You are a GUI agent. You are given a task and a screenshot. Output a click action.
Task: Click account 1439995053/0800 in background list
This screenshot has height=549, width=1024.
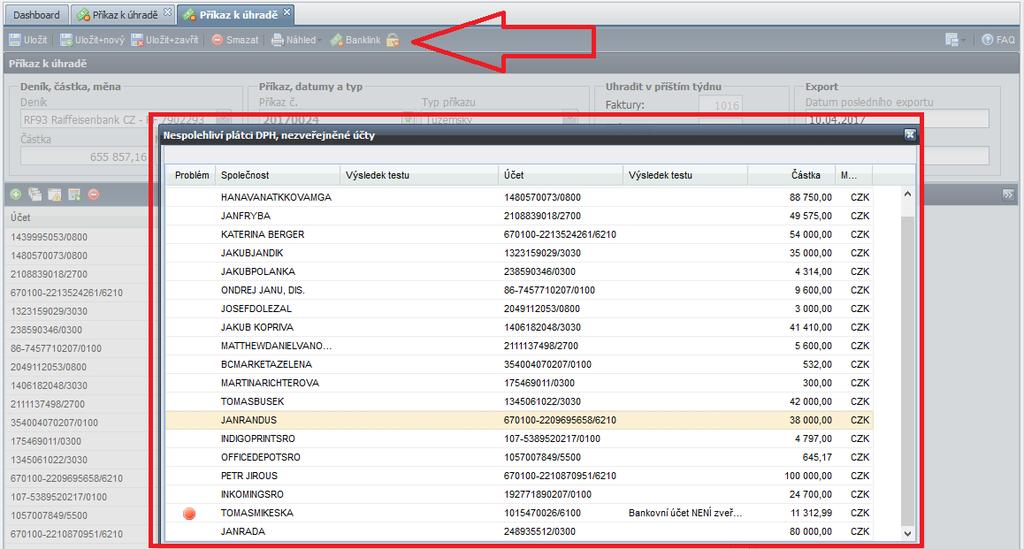tap(49, 237)
